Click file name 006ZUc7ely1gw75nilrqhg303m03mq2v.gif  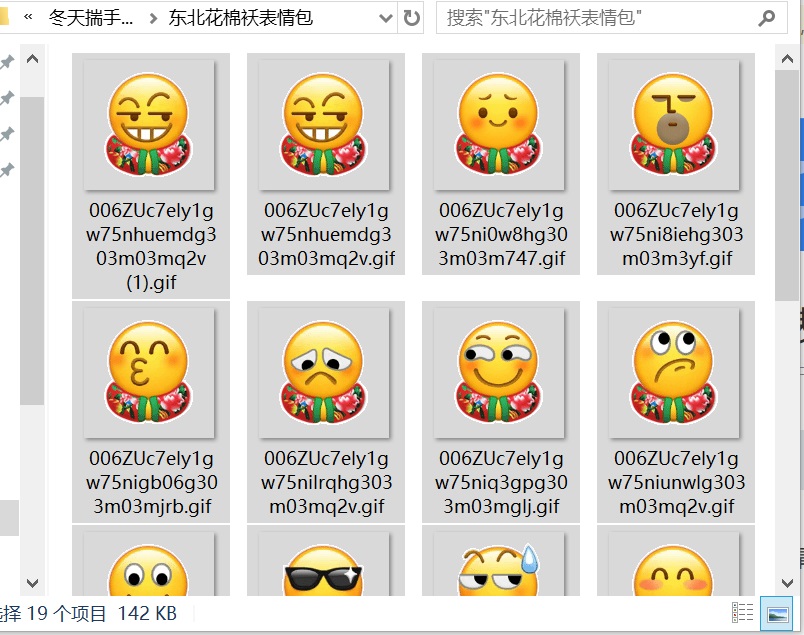click(326, 482)
